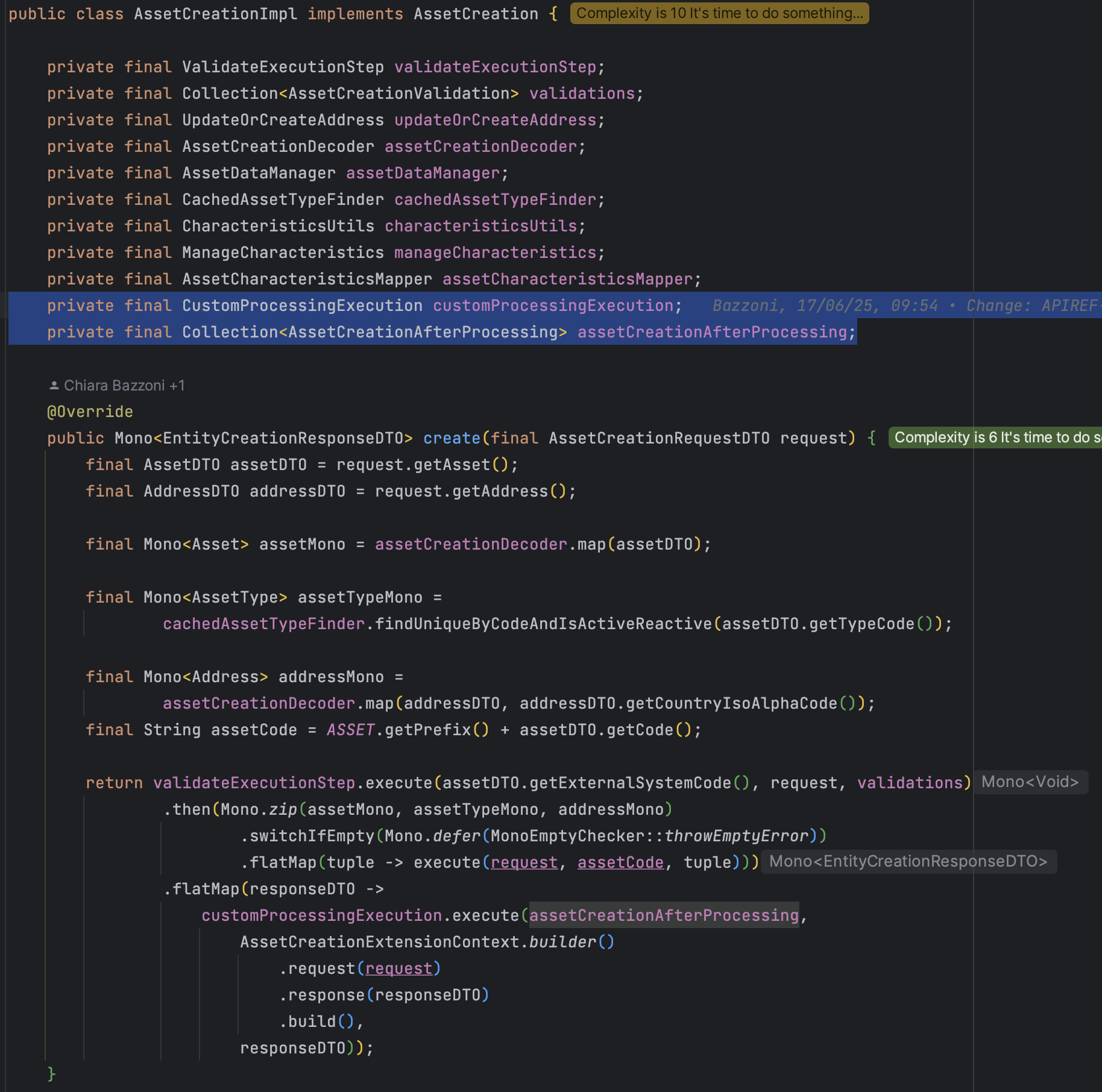Click the 'create' method name
The image size is (1102, 1092).
[x=452, y=438]
